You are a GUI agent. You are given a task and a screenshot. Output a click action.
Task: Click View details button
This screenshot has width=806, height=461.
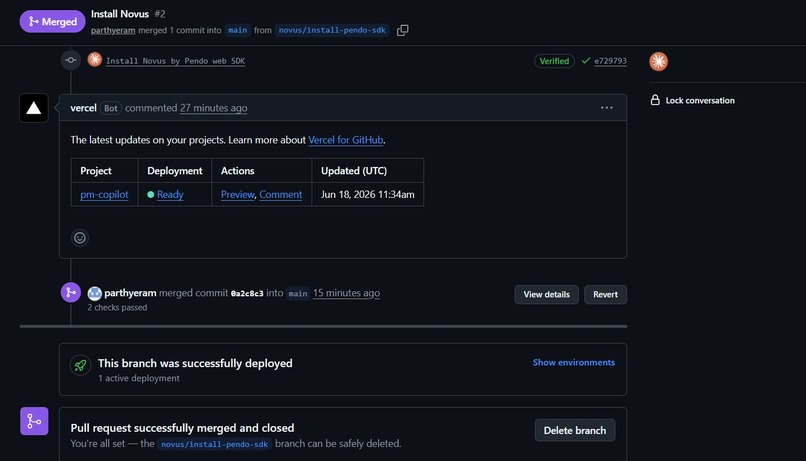click(546, 294)
